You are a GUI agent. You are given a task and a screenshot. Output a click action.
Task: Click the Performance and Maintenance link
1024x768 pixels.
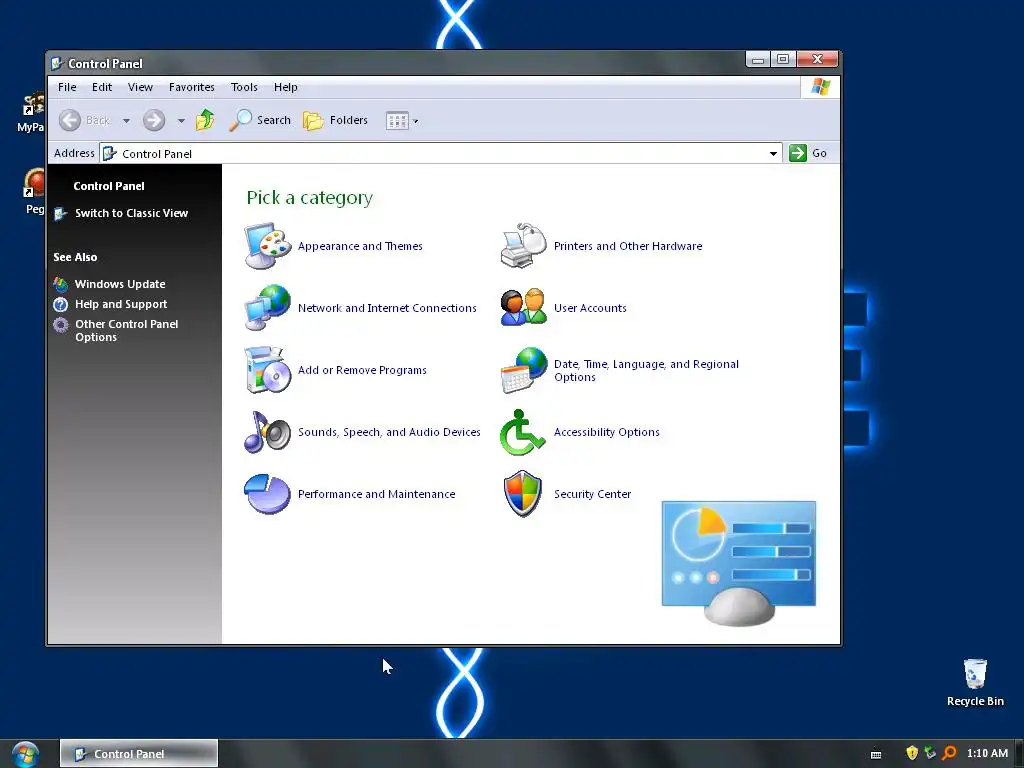[x=377, y=494]
